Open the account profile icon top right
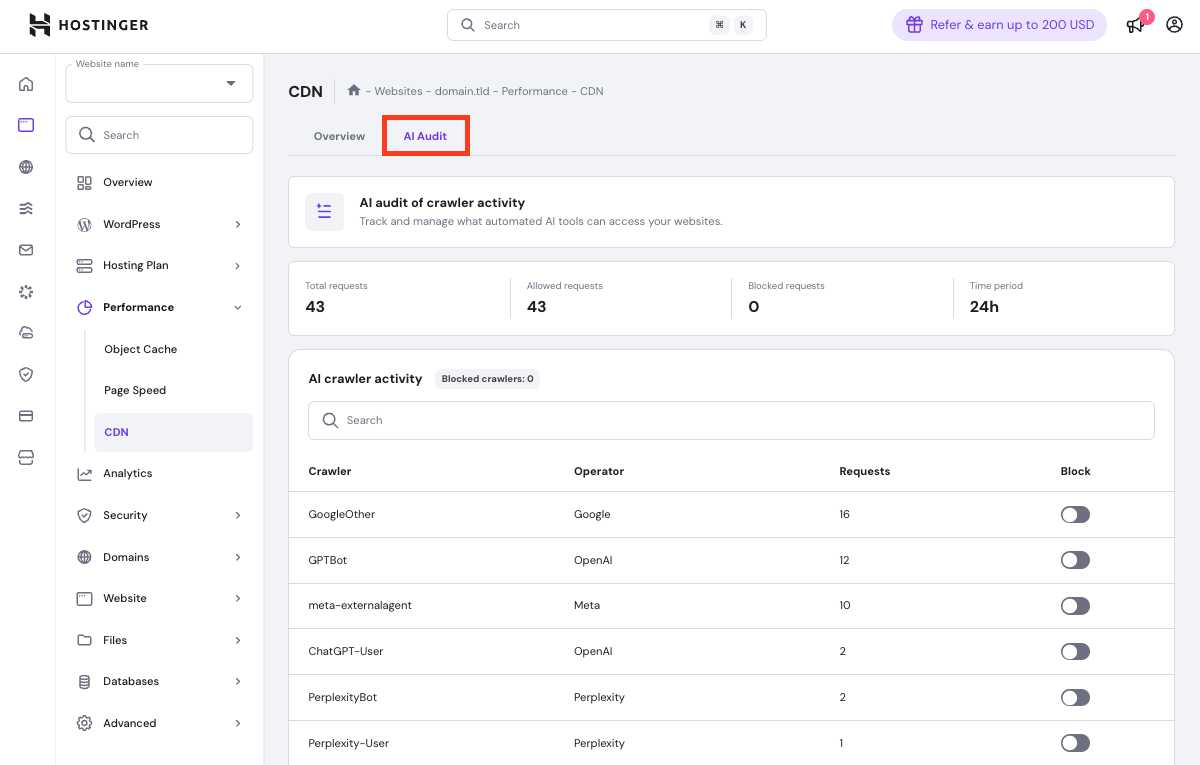Image resolution: width=1200 pixels, height=765 pixels. click(x=1174, y=25)
